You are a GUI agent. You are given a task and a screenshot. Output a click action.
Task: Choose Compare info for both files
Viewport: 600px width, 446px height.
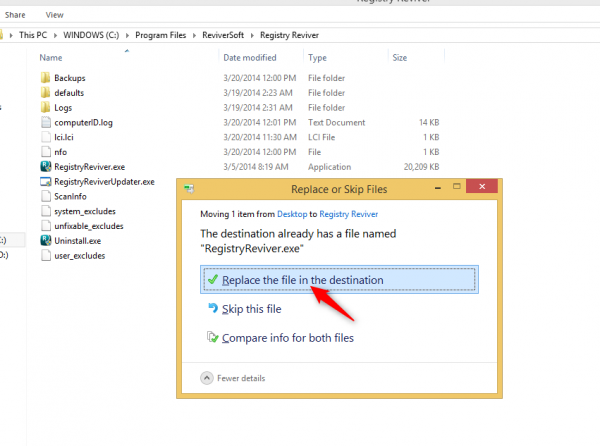coord(288,338)
